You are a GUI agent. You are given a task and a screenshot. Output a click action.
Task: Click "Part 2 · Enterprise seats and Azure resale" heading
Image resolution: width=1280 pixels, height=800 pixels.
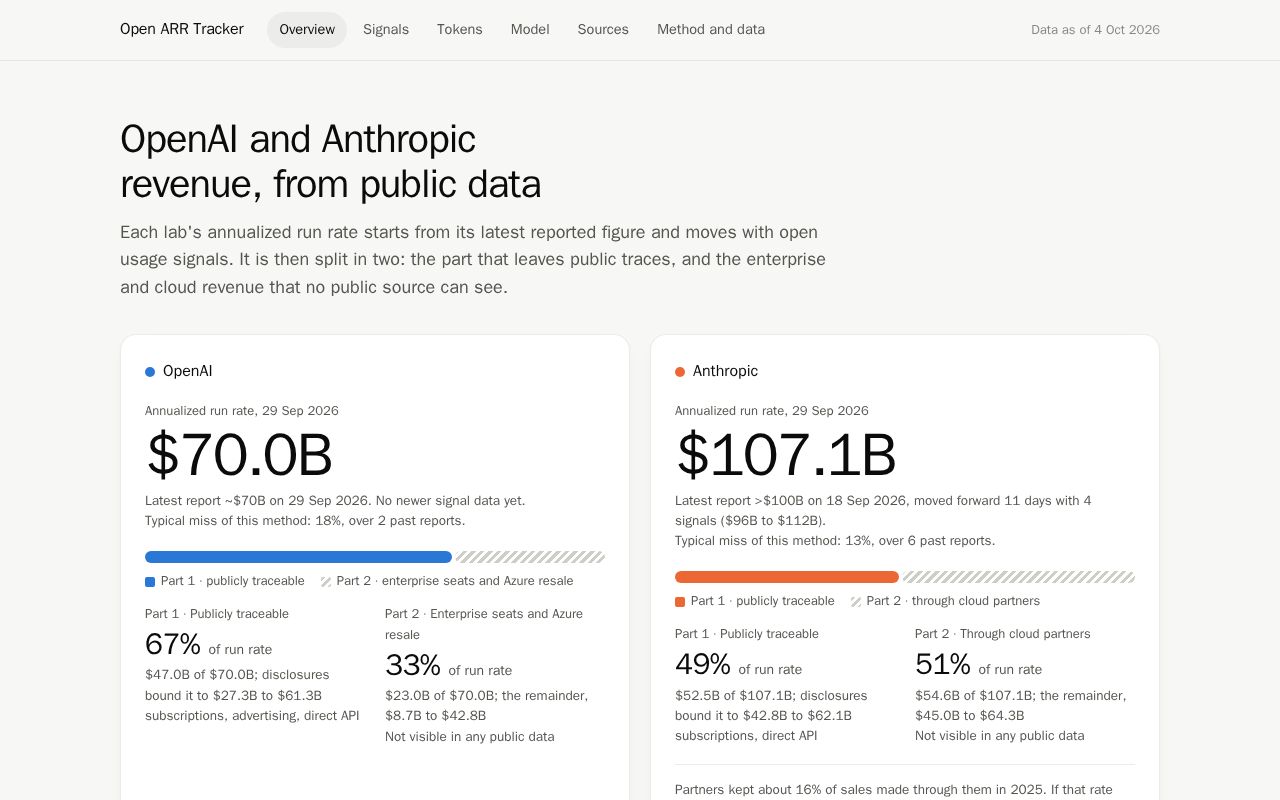pyautogui.click(x=484, y=624)
